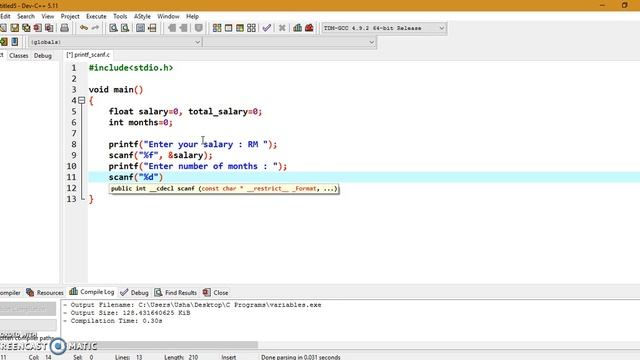Click the 'float salary=0, total_salary=0;' line
Viewport: 640px width, 360px height.
coord(185,111)
